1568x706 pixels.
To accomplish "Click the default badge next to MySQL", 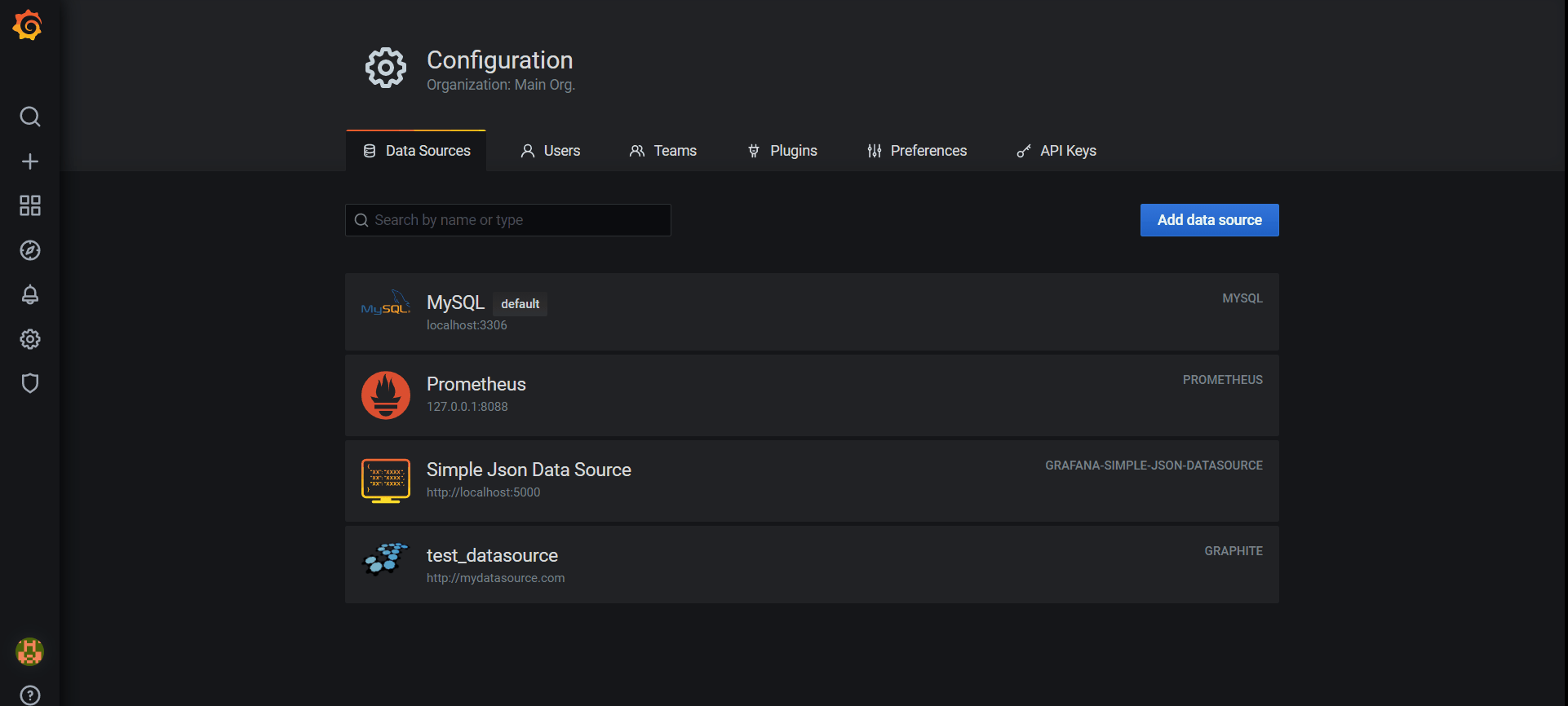I will [x=520, y=304].
